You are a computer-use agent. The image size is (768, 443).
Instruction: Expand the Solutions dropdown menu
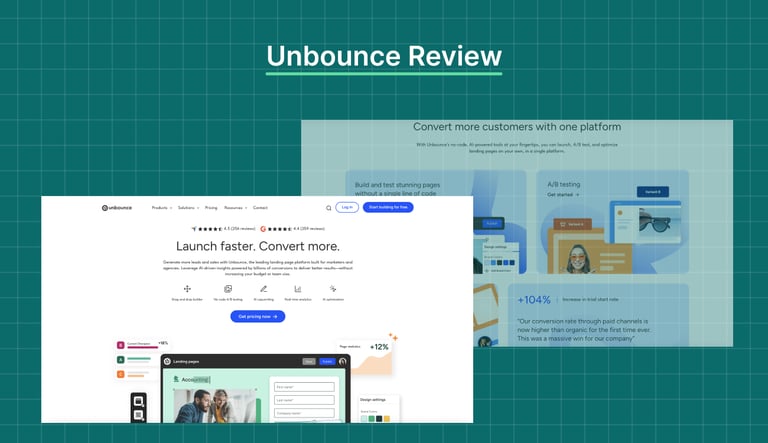[x=188, y=208]
